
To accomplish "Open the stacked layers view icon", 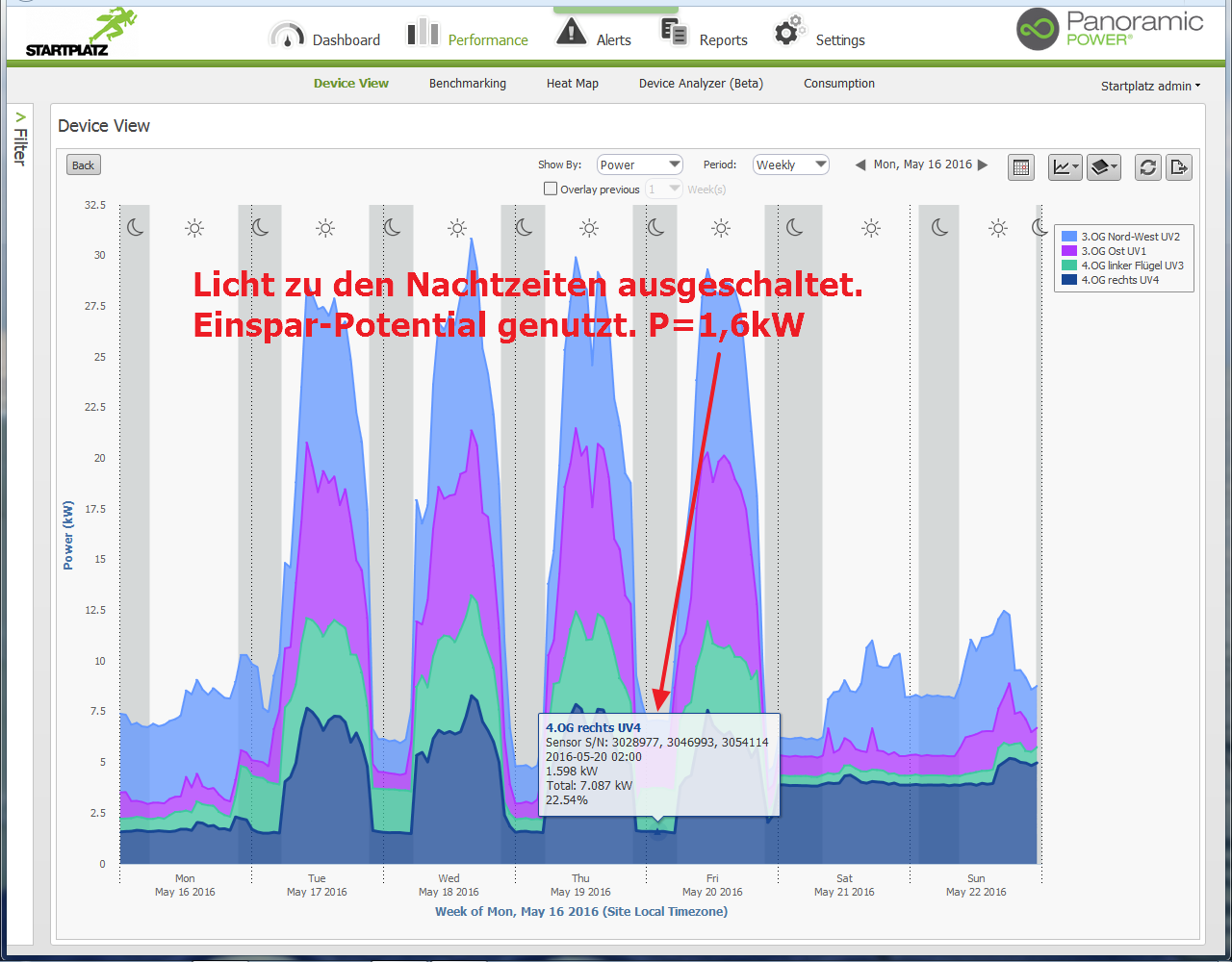I will (x=1103, y=167).
